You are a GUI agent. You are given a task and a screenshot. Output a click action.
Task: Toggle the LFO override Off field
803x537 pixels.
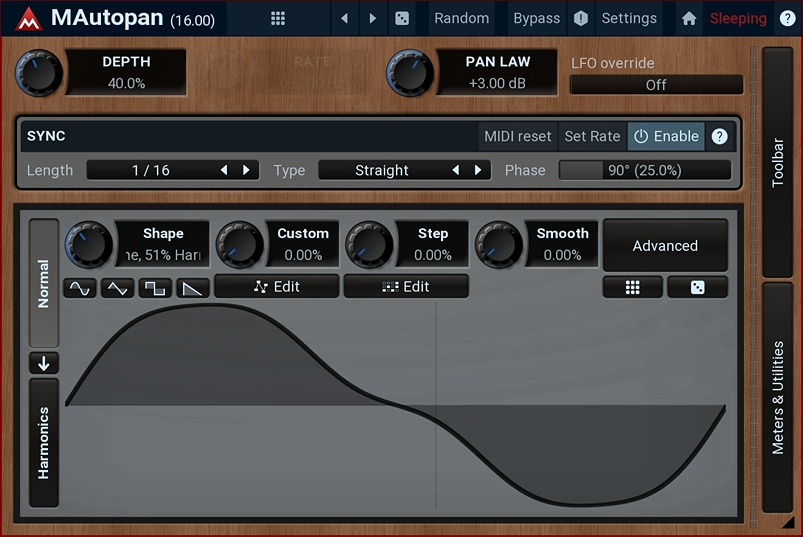point(656,85)
